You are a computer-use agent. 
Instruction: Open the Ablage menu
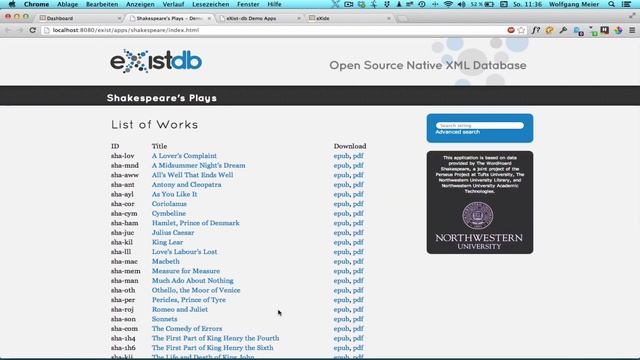coord(67,4)
